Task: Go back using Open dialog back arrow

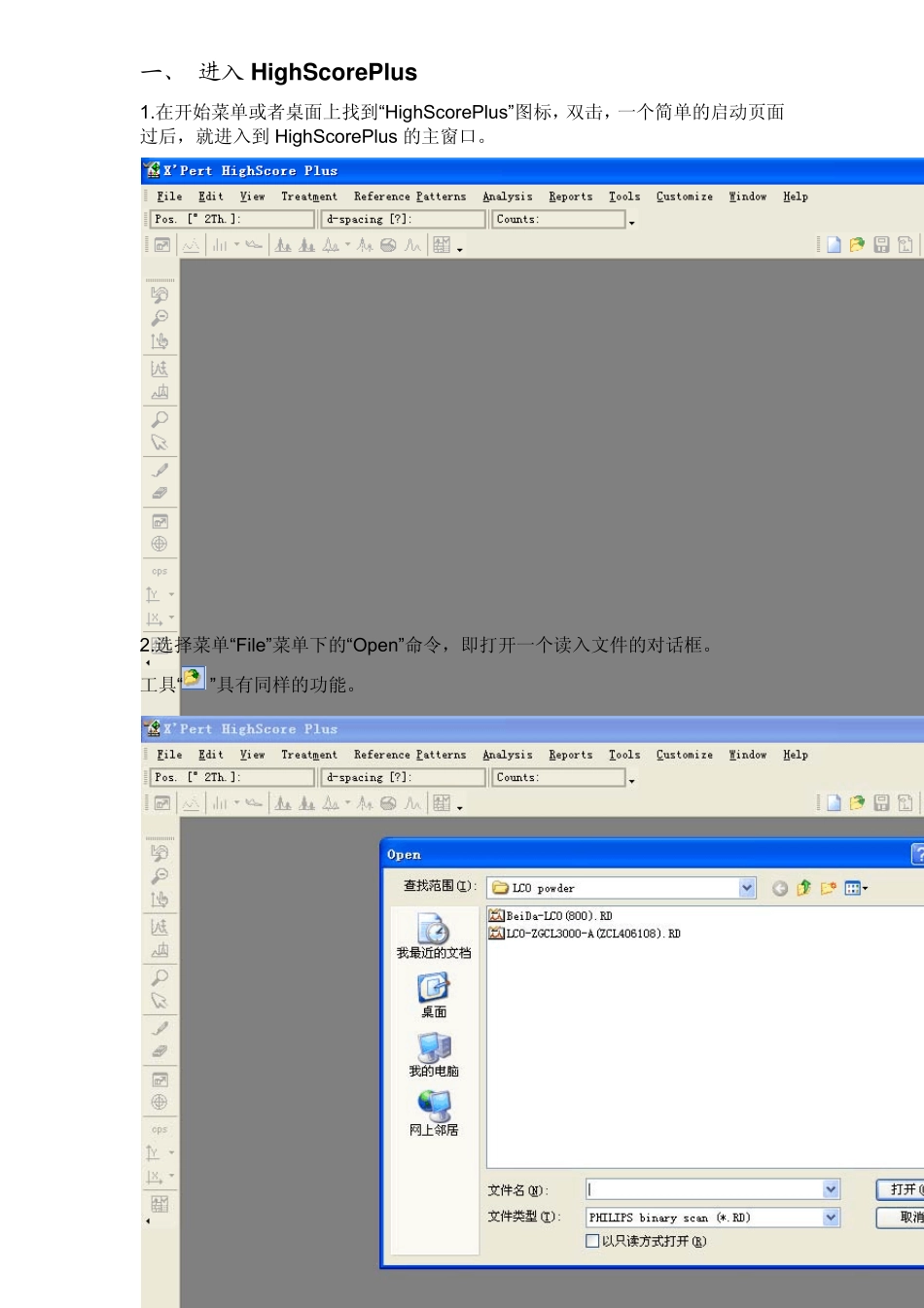Action: pyautogui.click(x=780, y=889)
